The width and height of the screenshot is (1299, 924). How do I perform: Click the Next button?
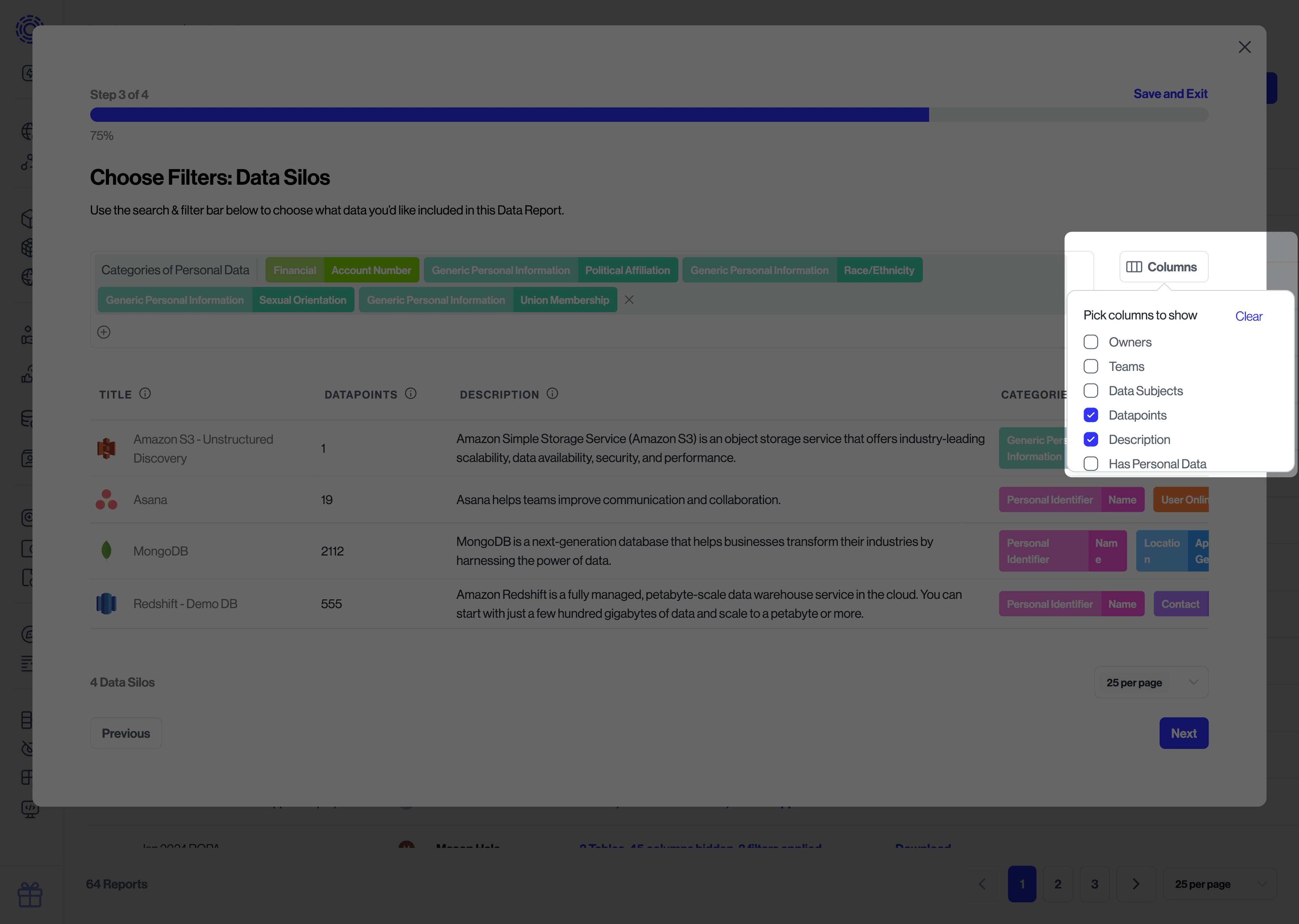tap(1184, 733)
